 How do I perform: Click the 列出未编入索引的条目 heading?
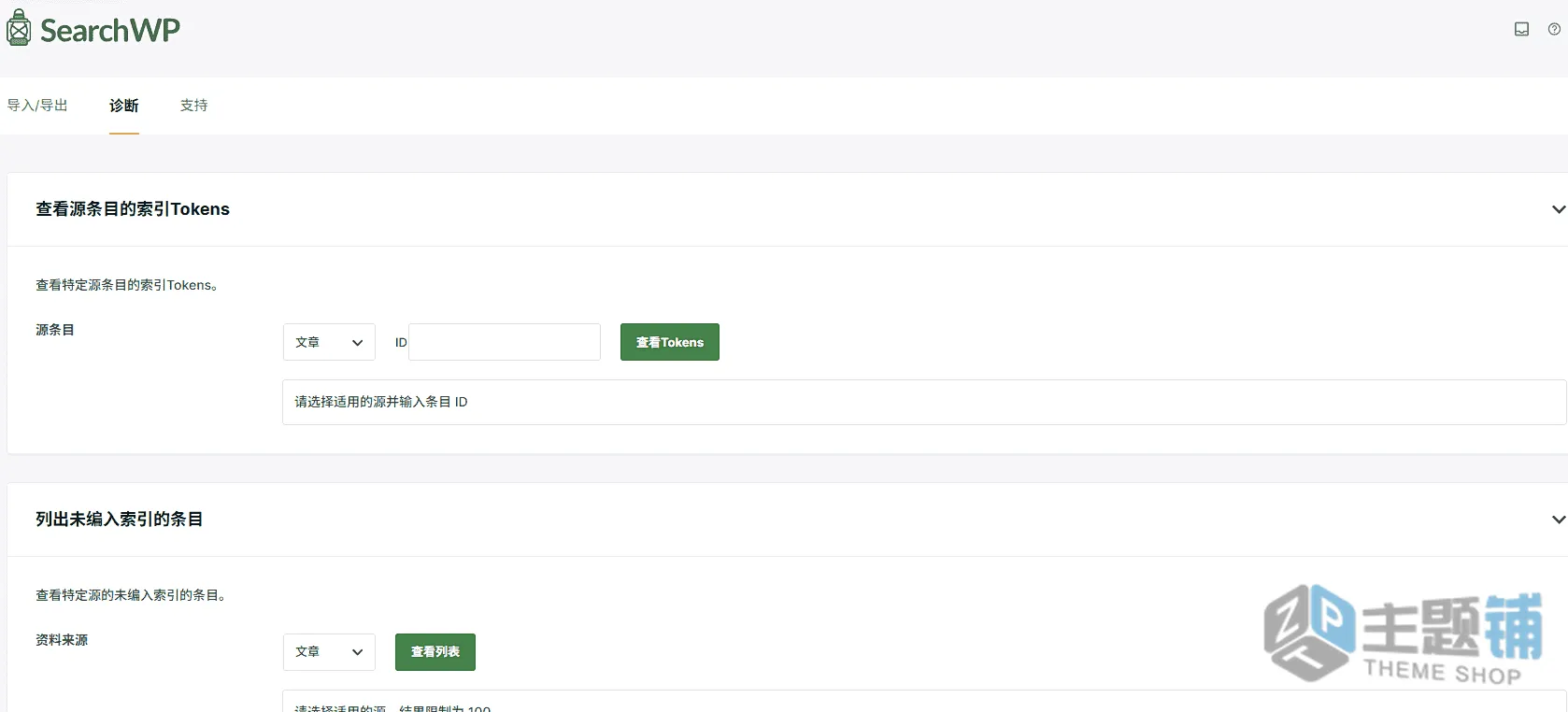[120, 520]
